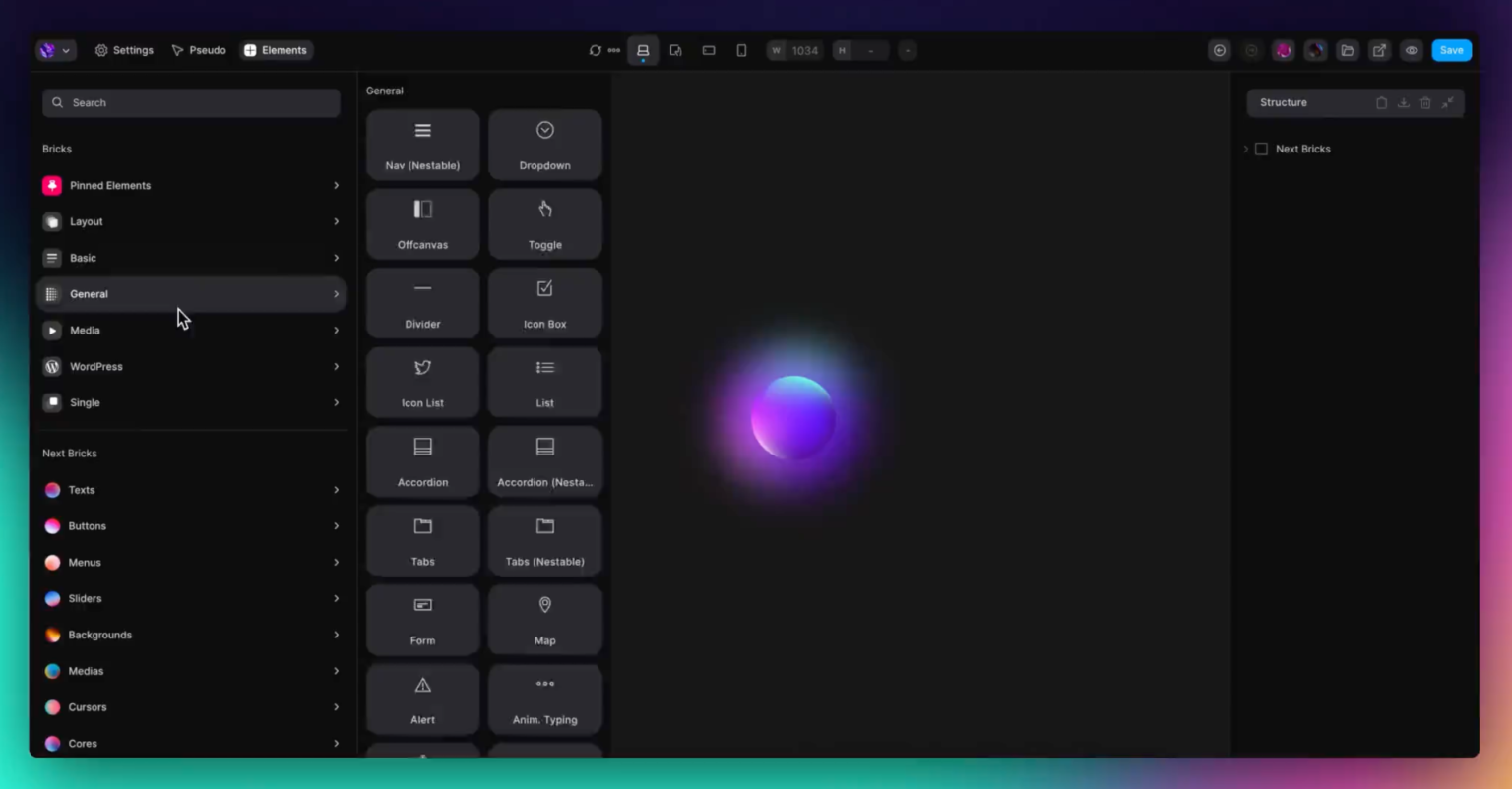Expand the Layout category
Image resolution: width=1512 pixels, height=789 pixels.
[x=192, y=221]
